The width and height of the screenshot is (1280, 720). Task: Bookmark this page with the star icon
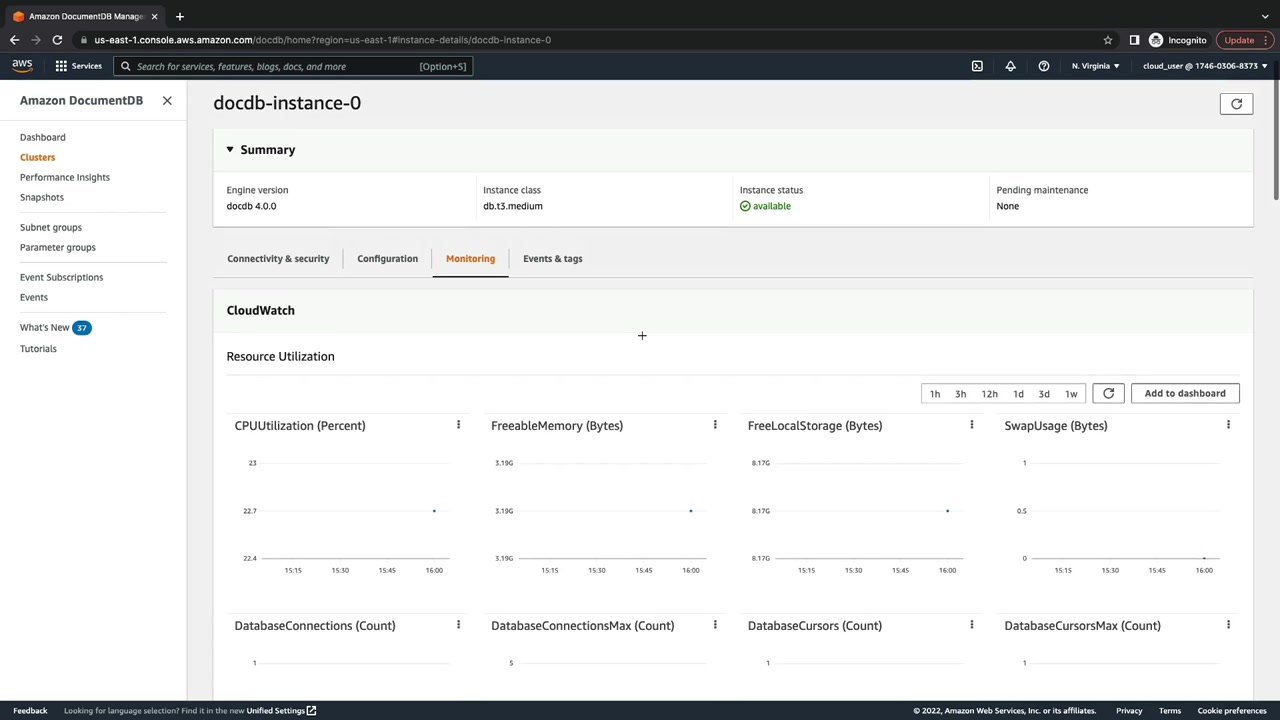[x=1108, y=40]
